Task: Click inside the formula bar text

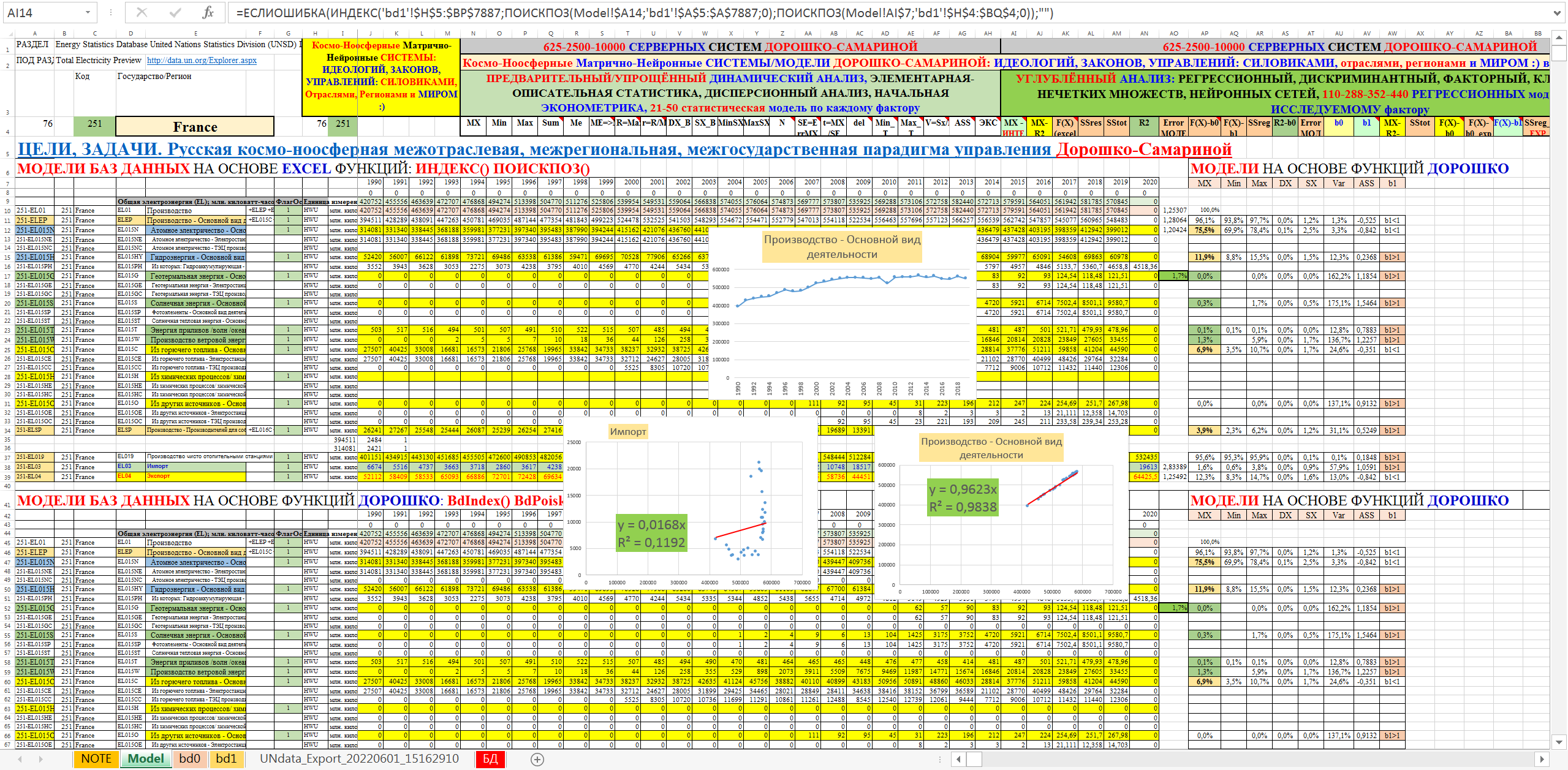Action: [x=613, y=13]
